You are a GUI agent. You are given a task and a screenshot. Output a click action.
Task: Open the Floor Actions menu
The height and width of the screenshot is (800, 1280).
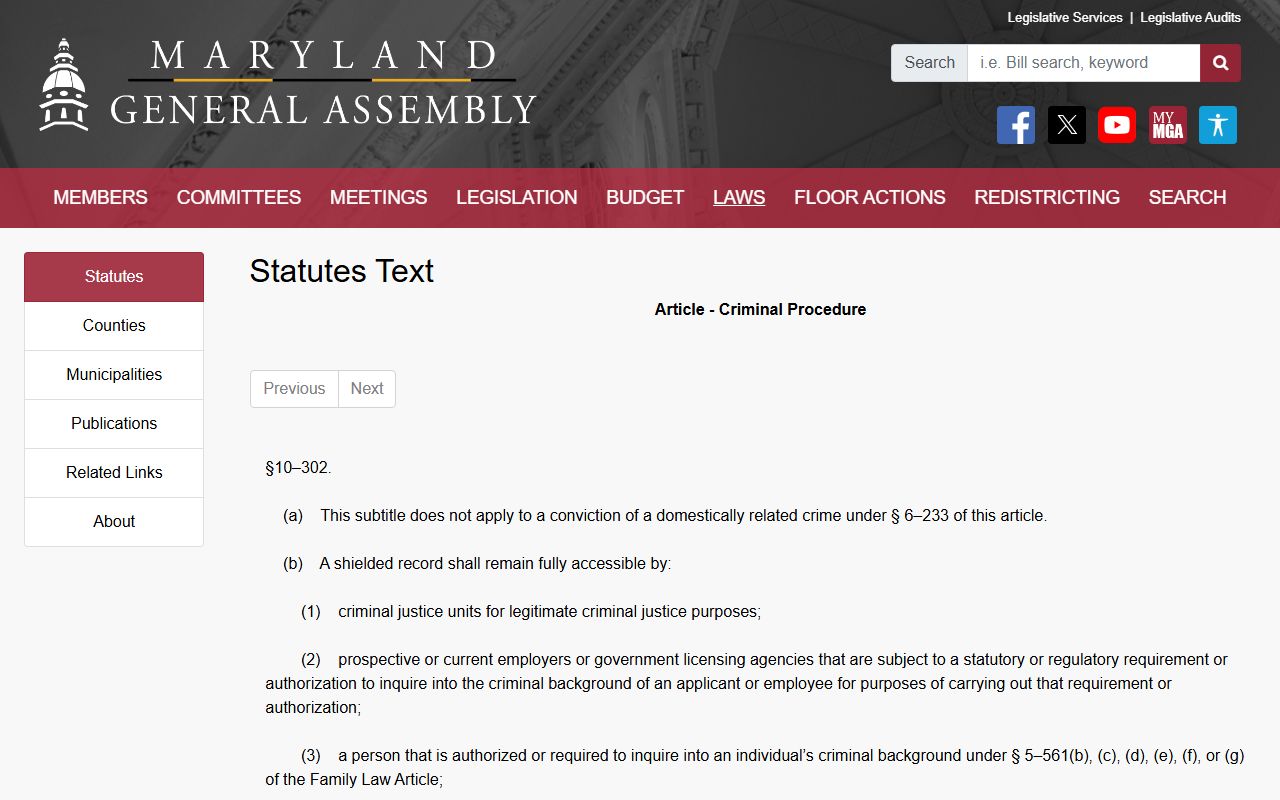point(870,198)
